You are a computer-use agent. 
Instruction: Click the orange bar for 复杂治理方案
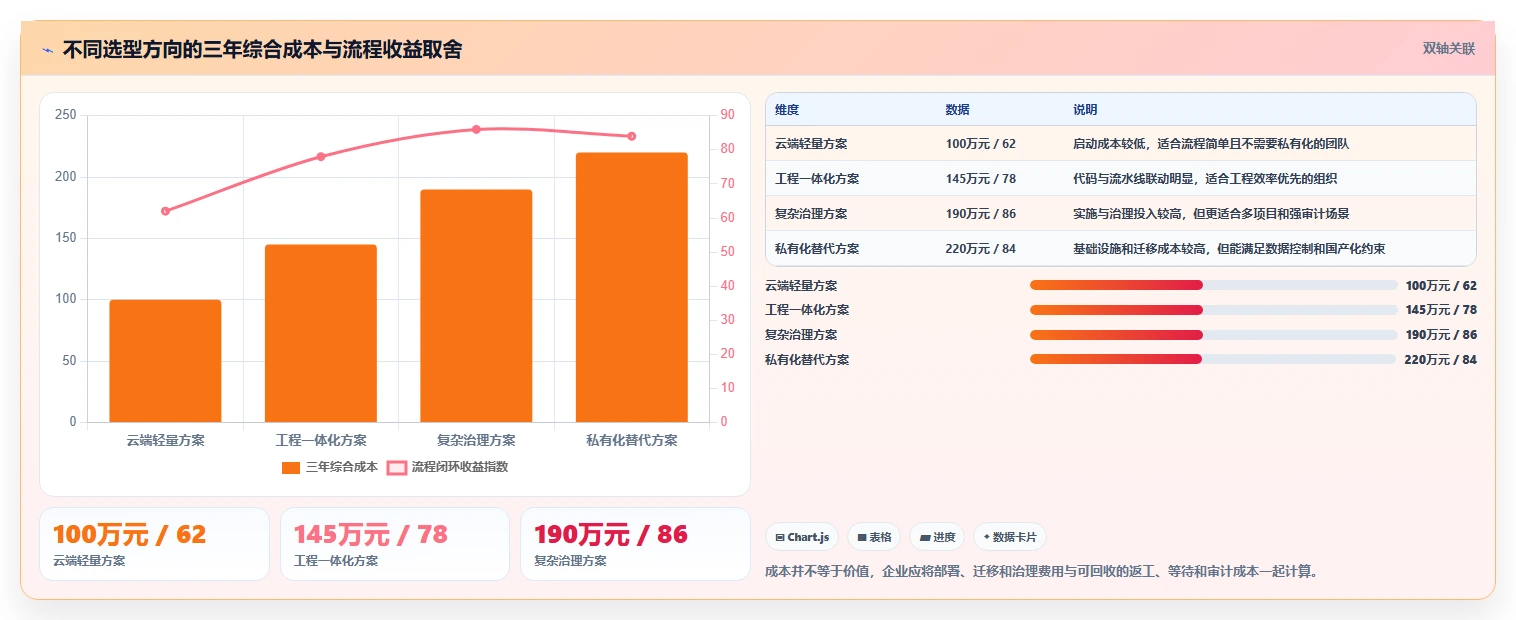click(476, 306)
